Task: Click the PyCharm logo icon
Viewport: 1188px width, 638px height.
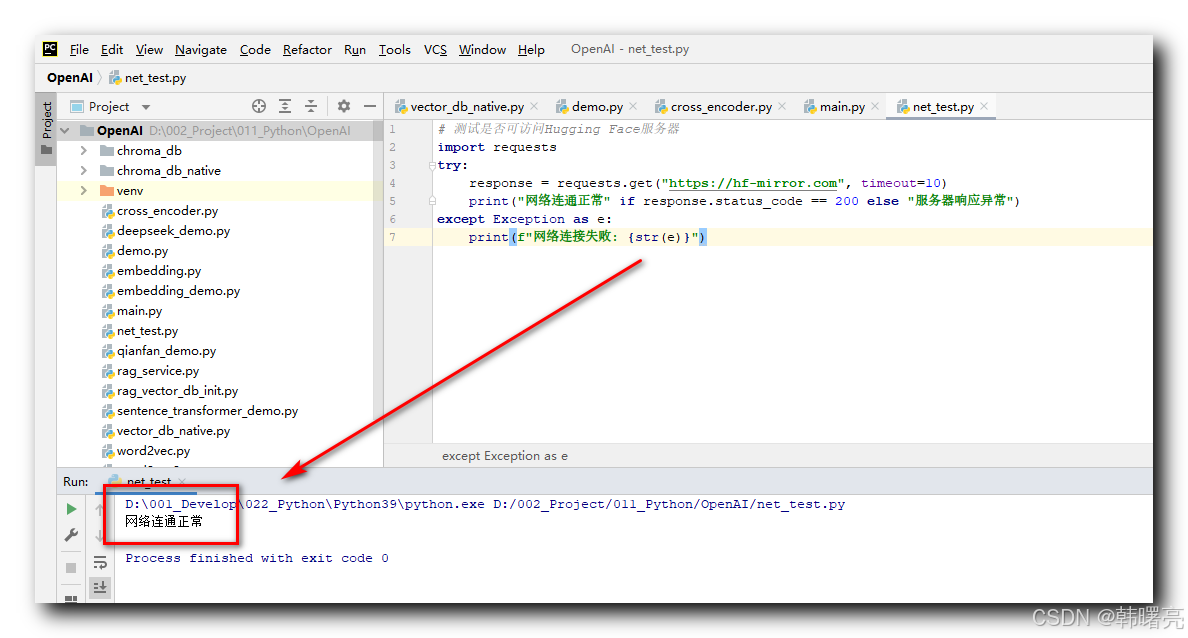Action: pos(50,49)
